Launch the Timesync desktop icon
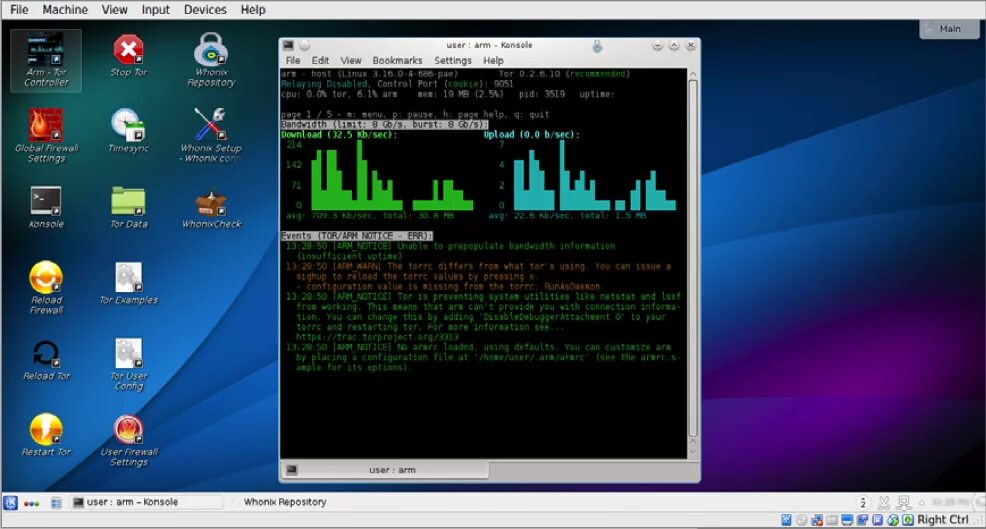This screenshot has width=986, height=529. [x=128, y=131]
